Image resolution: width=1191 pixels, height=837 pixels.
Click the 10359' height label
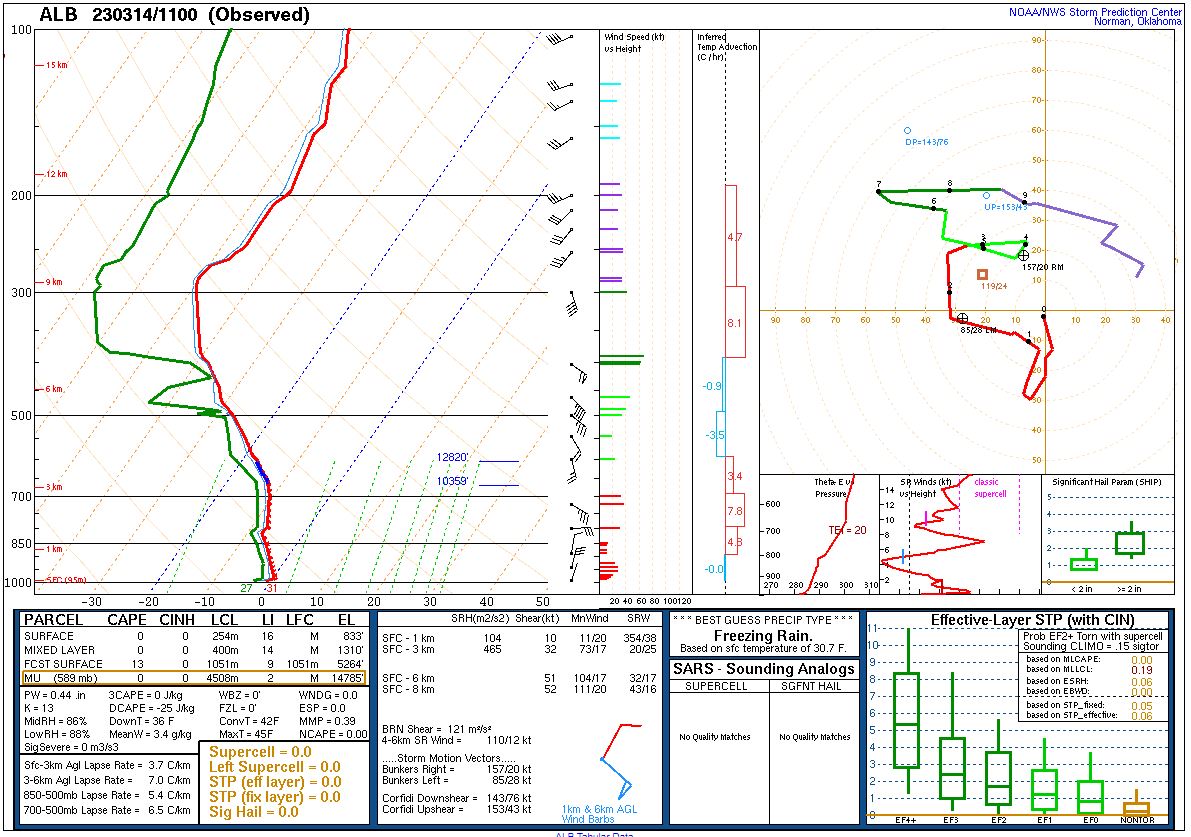pos(452,482)
